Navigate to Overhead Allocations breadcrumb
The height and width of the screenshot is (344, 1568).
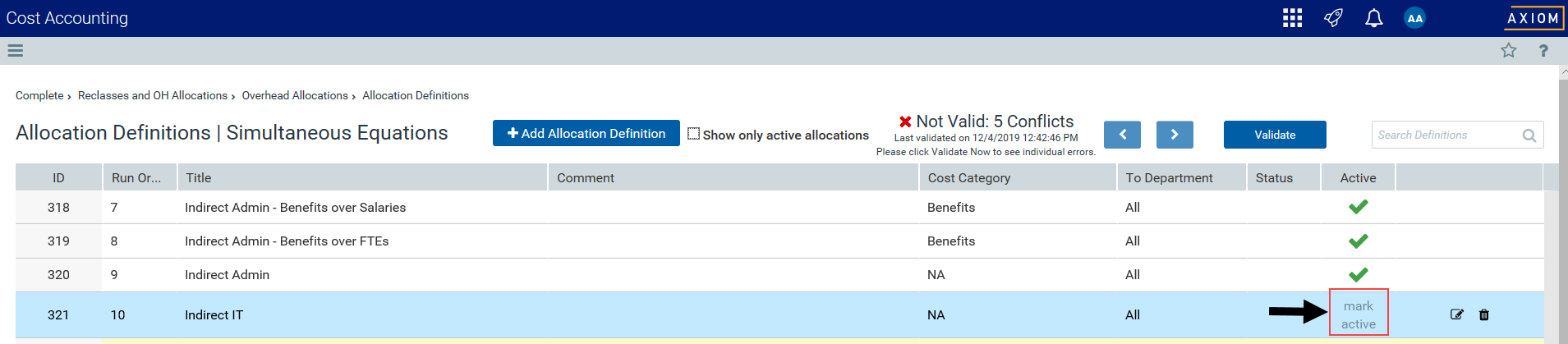click(295, 95)
